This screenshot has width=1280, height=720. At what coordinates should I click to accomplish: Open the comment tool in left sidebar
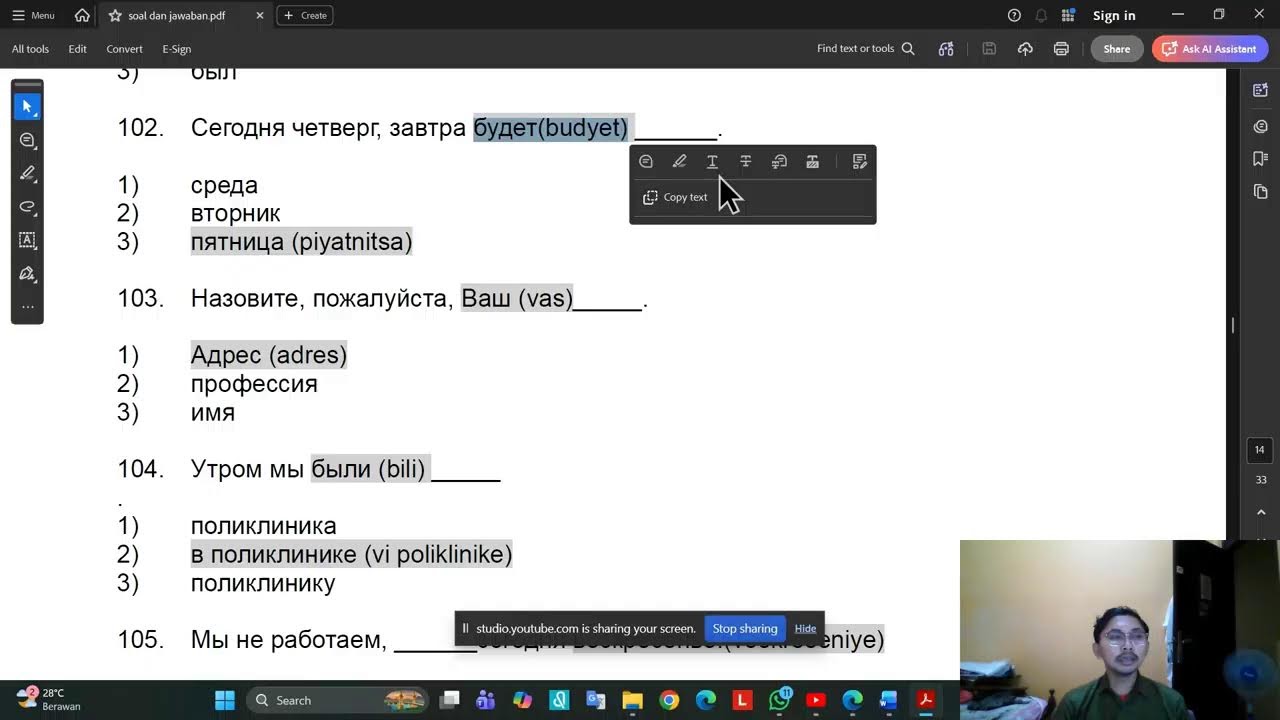[x=27, y=140]
